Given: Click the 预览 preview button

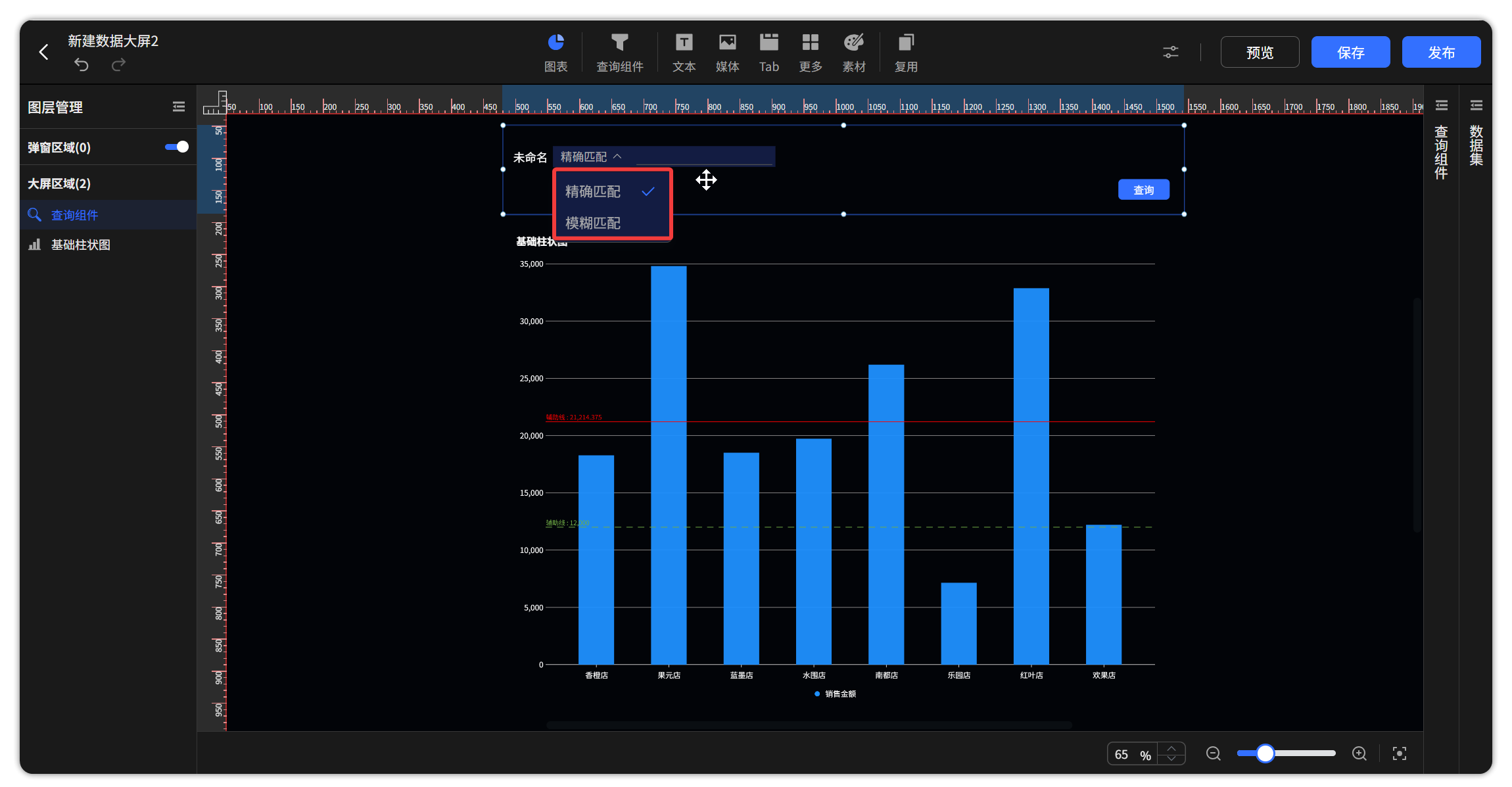Looking at the screenshot, I should point(1260,52).
